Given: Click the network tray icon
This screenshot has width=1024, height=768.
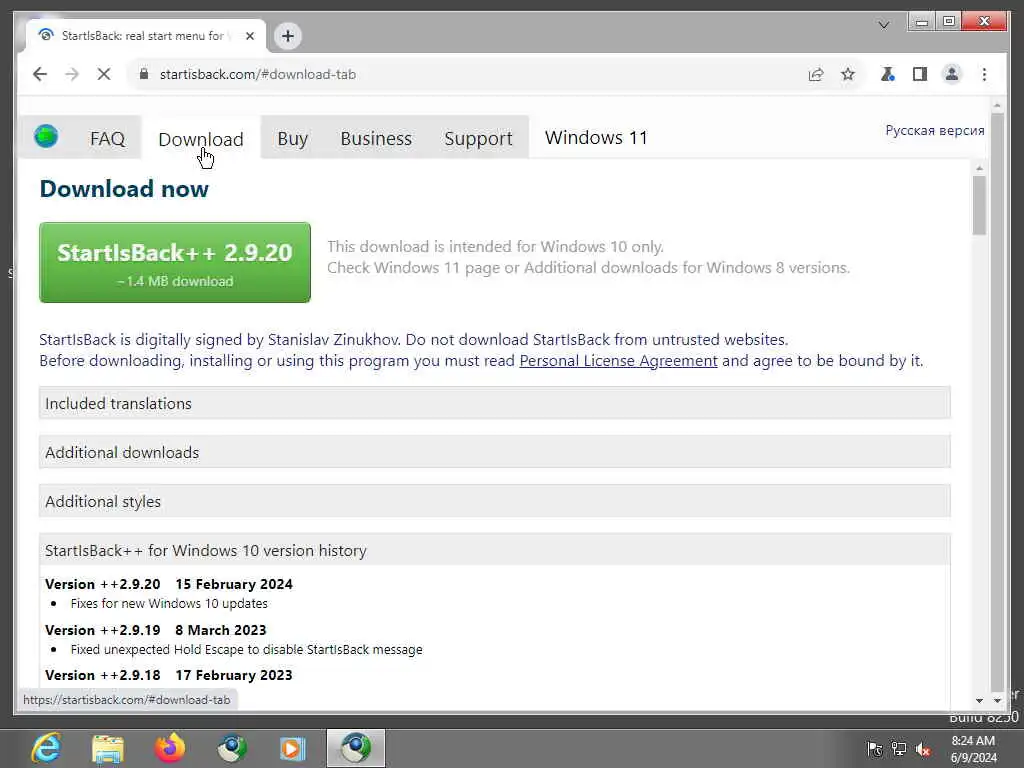Looking at the screenshot, I should [899, 749].
